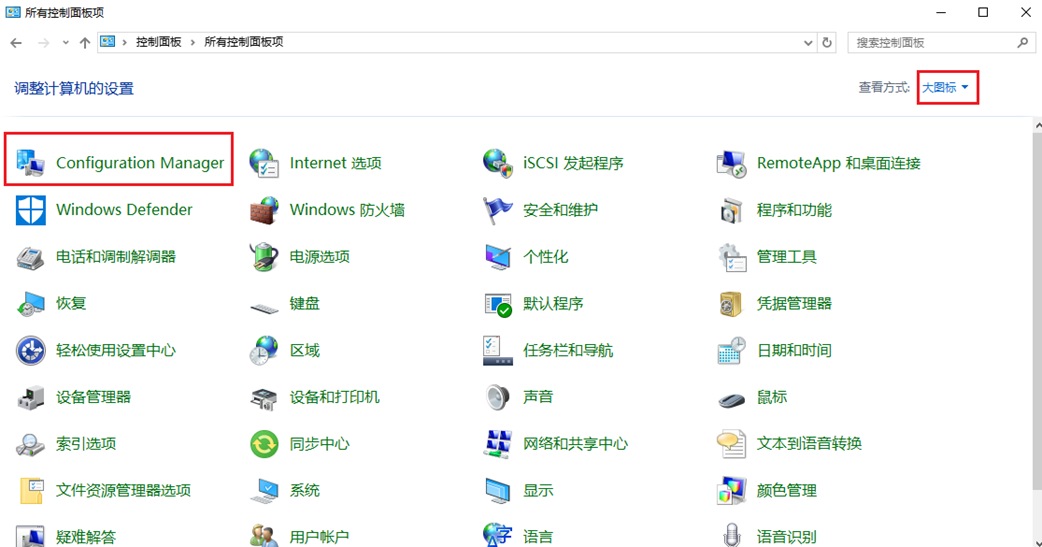Open the 设备管理器 icon
This screenshot has height=547, width=1042.
pos(30,397)
